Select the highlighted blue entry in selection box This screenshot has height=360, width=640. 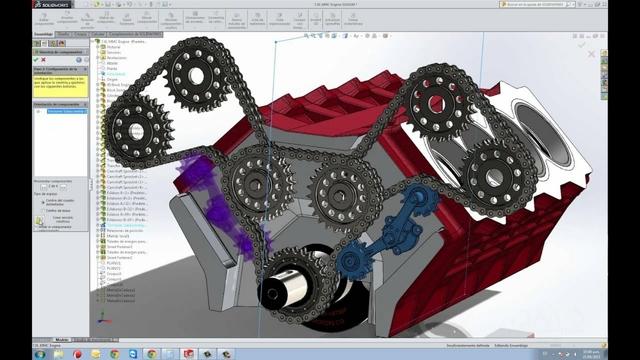67,111
